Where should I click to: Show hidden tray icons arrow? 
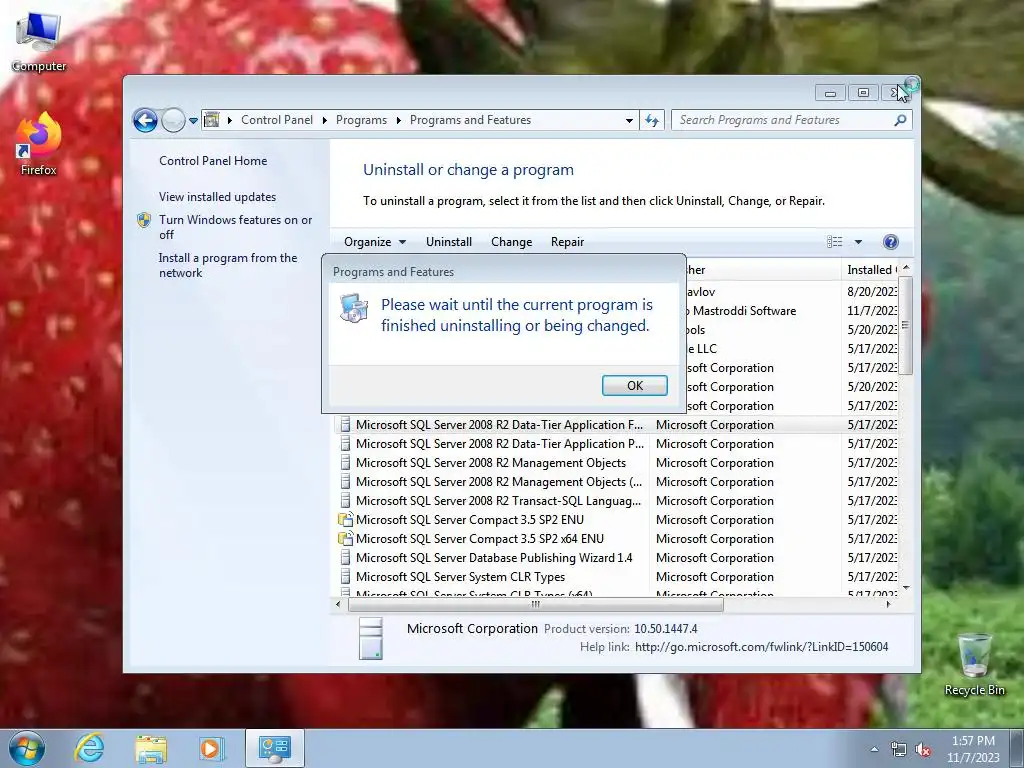[x=874, y=749]
